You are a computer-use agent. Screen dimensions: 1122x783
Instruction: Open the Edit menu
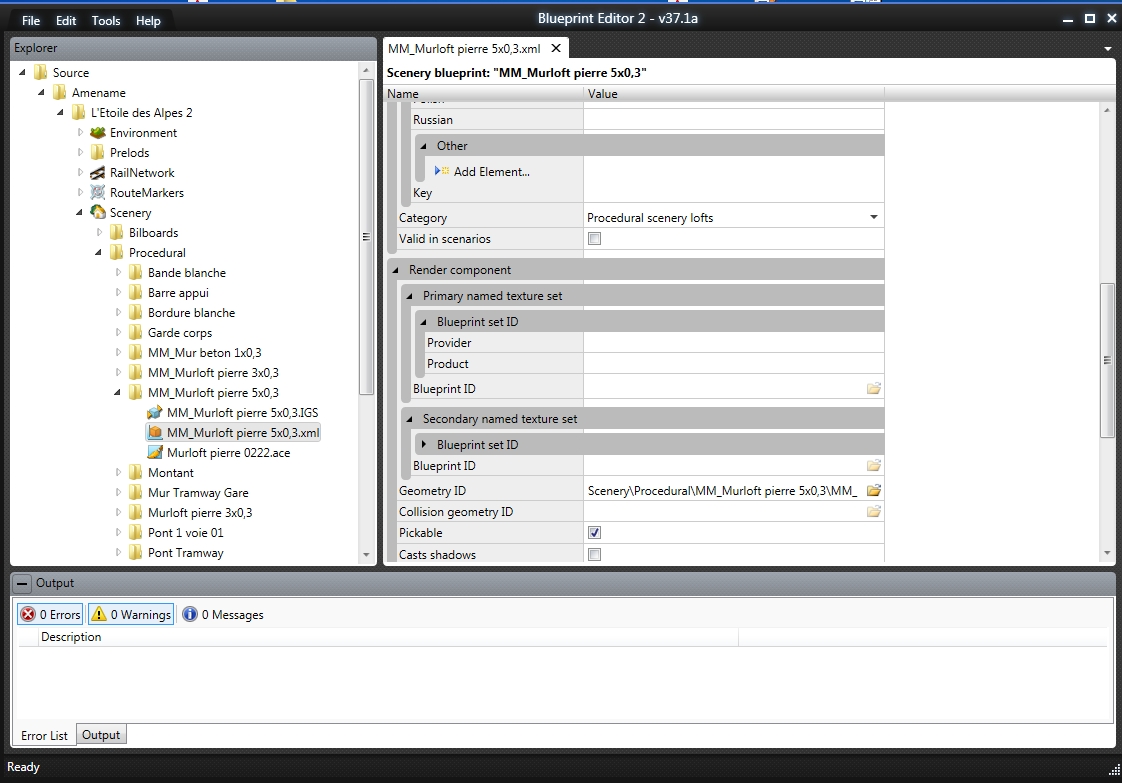point(66,21)
